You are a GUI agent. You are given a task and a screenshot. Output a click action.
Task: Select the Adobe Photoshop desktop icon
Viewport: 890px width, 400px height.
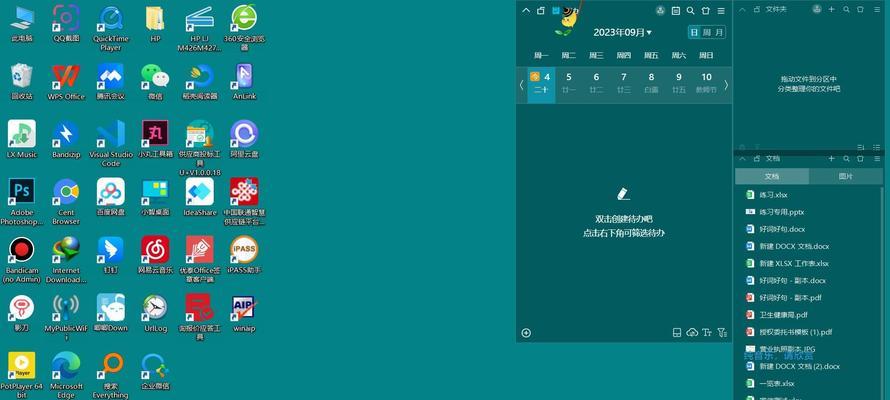(22, 202)
